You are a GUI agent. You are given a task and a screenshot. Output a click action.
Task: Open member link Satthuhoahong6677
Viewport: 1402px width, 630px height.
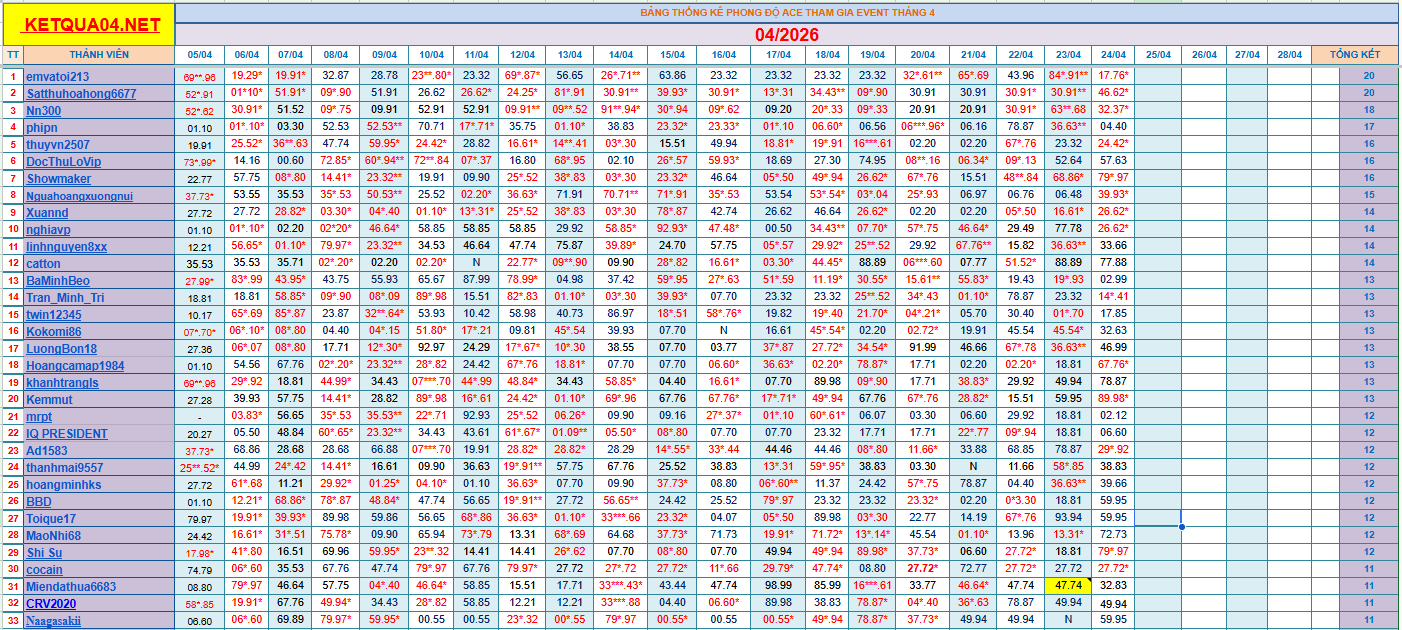[81, 93]
